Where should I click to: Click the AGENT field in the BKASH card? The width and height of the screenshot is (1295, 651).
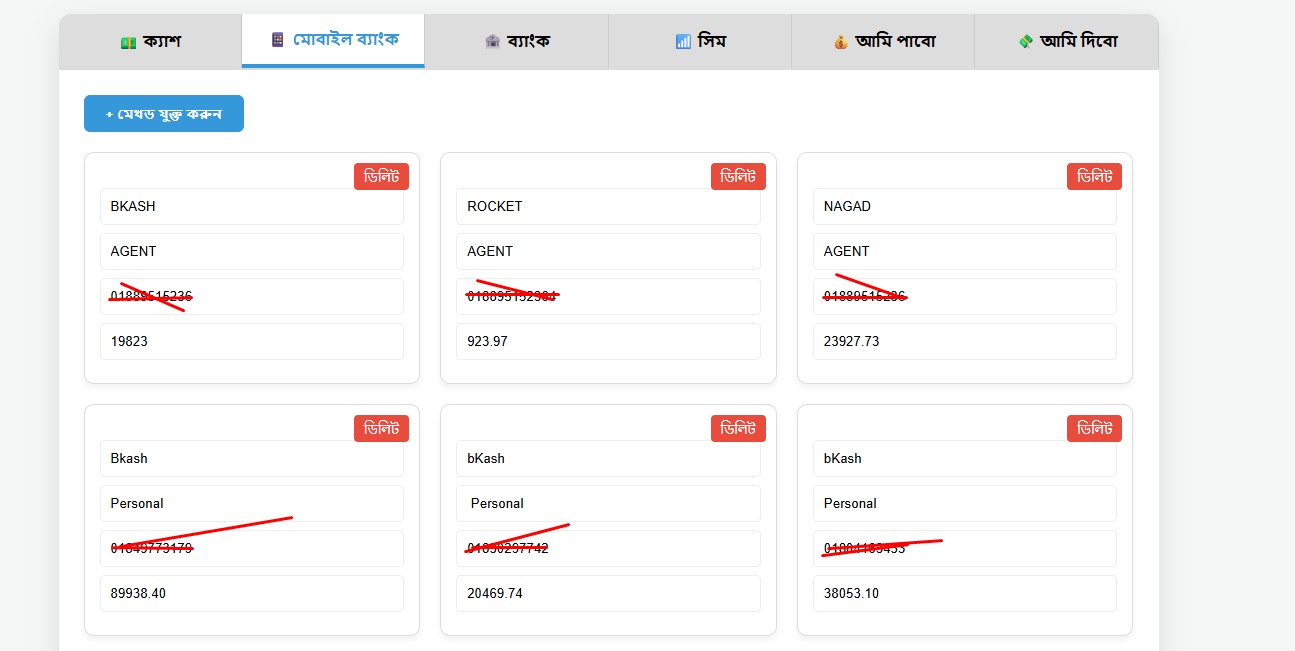252,251
